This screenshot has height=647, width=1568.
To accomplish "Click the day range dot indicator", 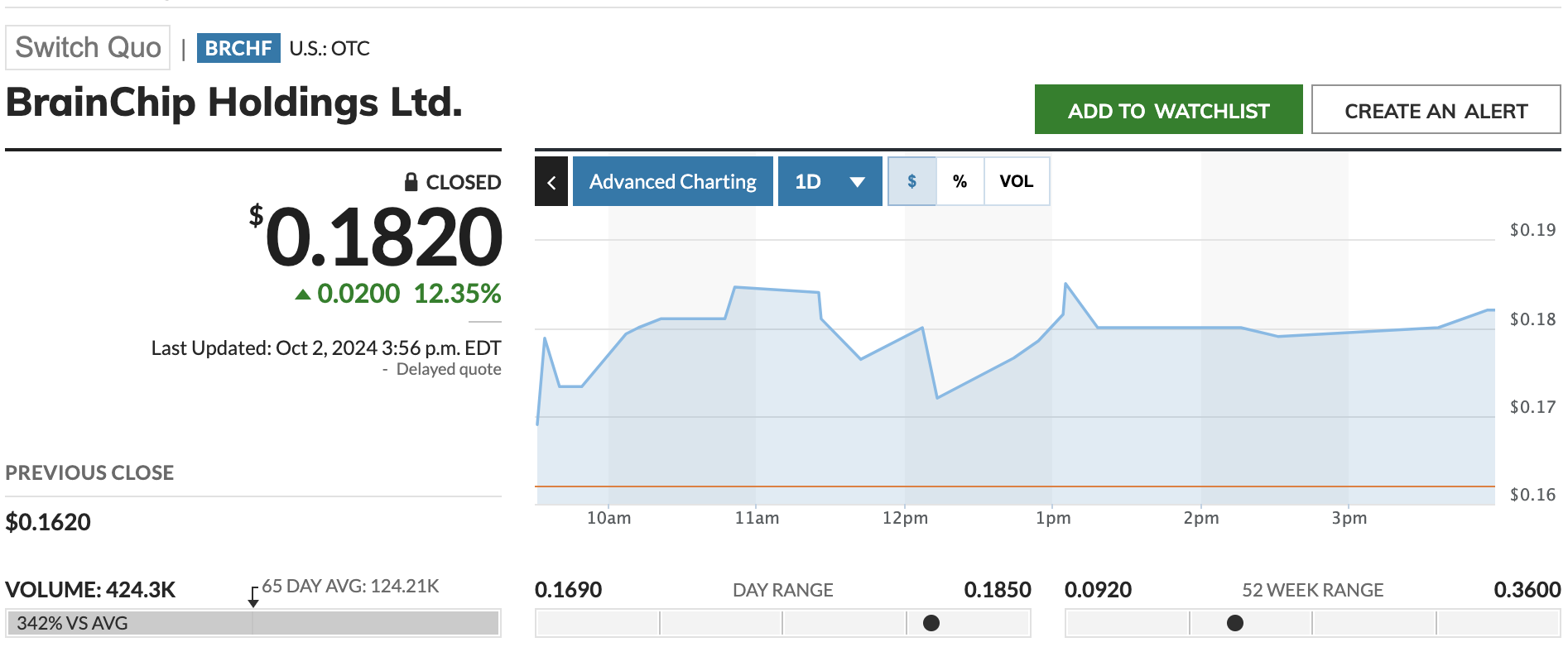I will (x=931, y=623).
